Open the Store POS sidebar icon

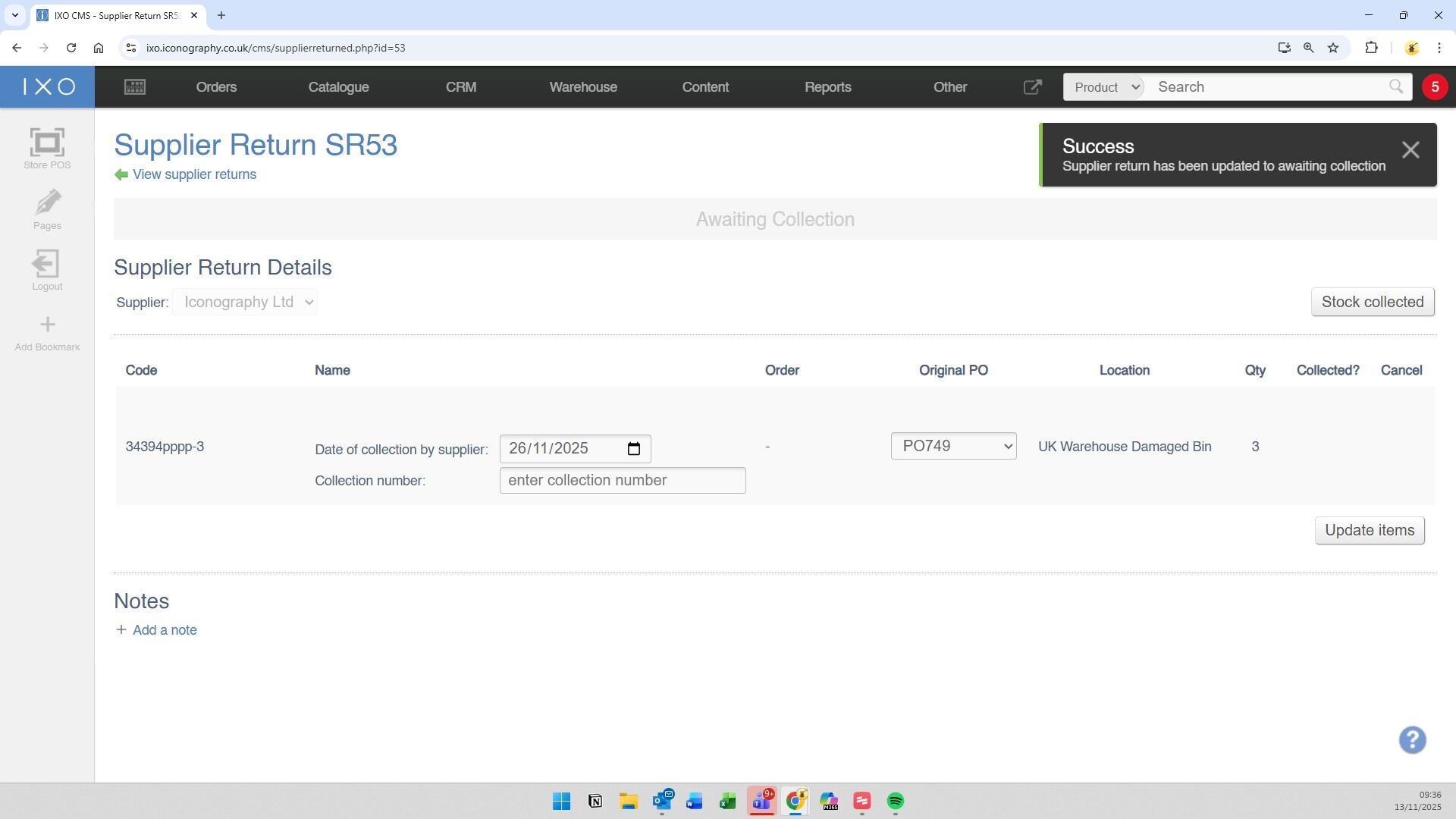[47, 143]
